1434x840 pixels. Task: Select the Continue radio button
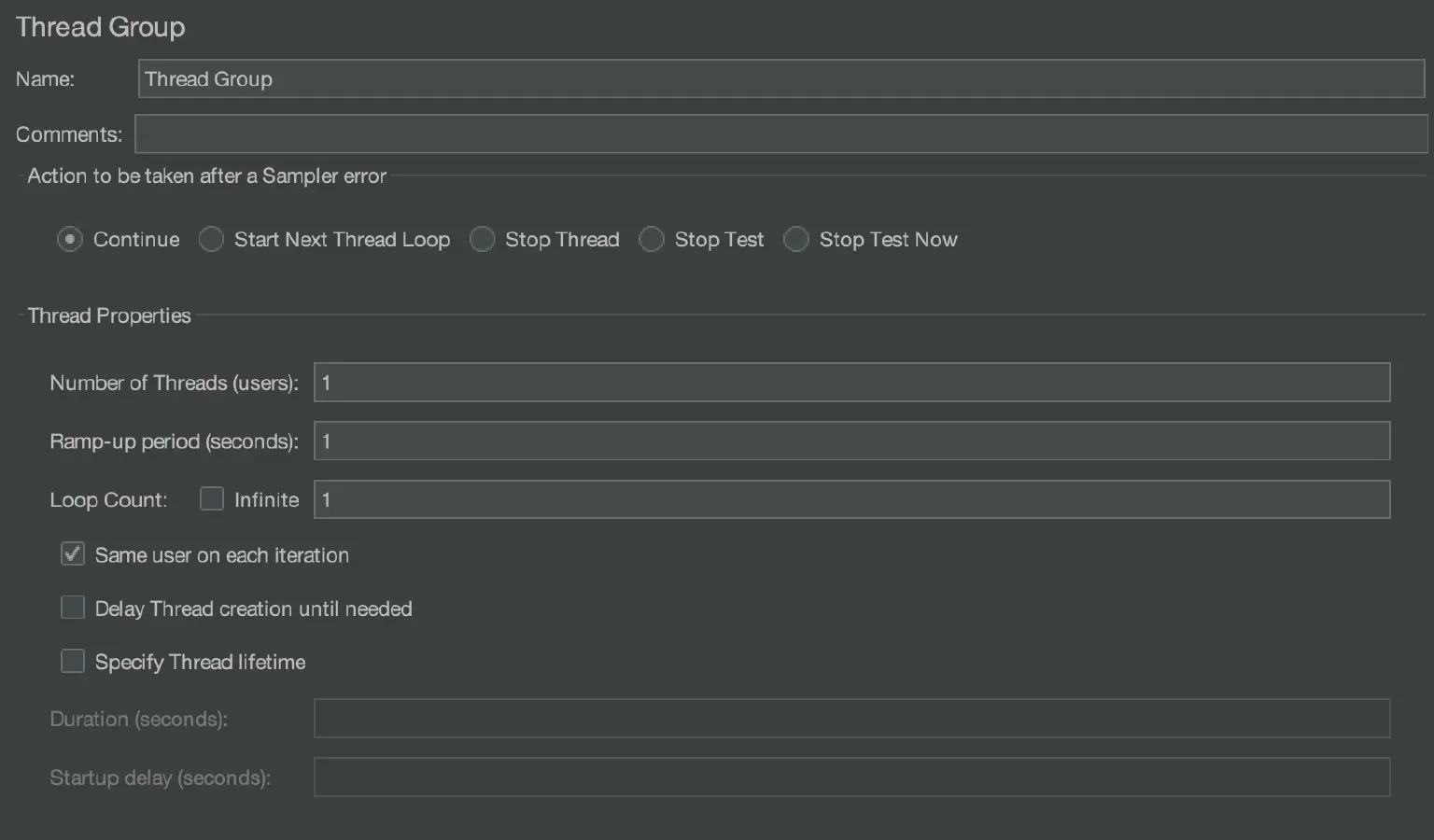69,239
